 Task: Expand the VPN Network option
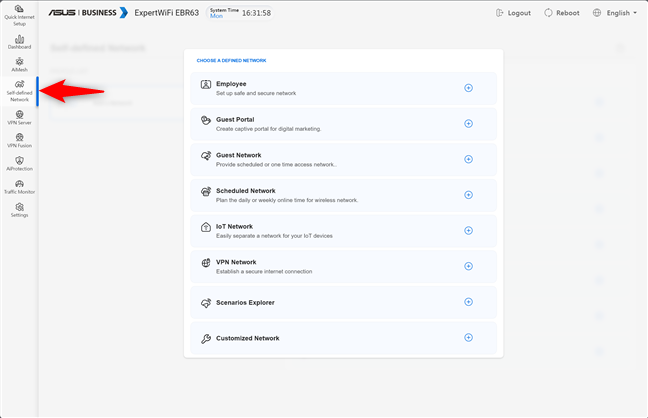coord(468,266)
